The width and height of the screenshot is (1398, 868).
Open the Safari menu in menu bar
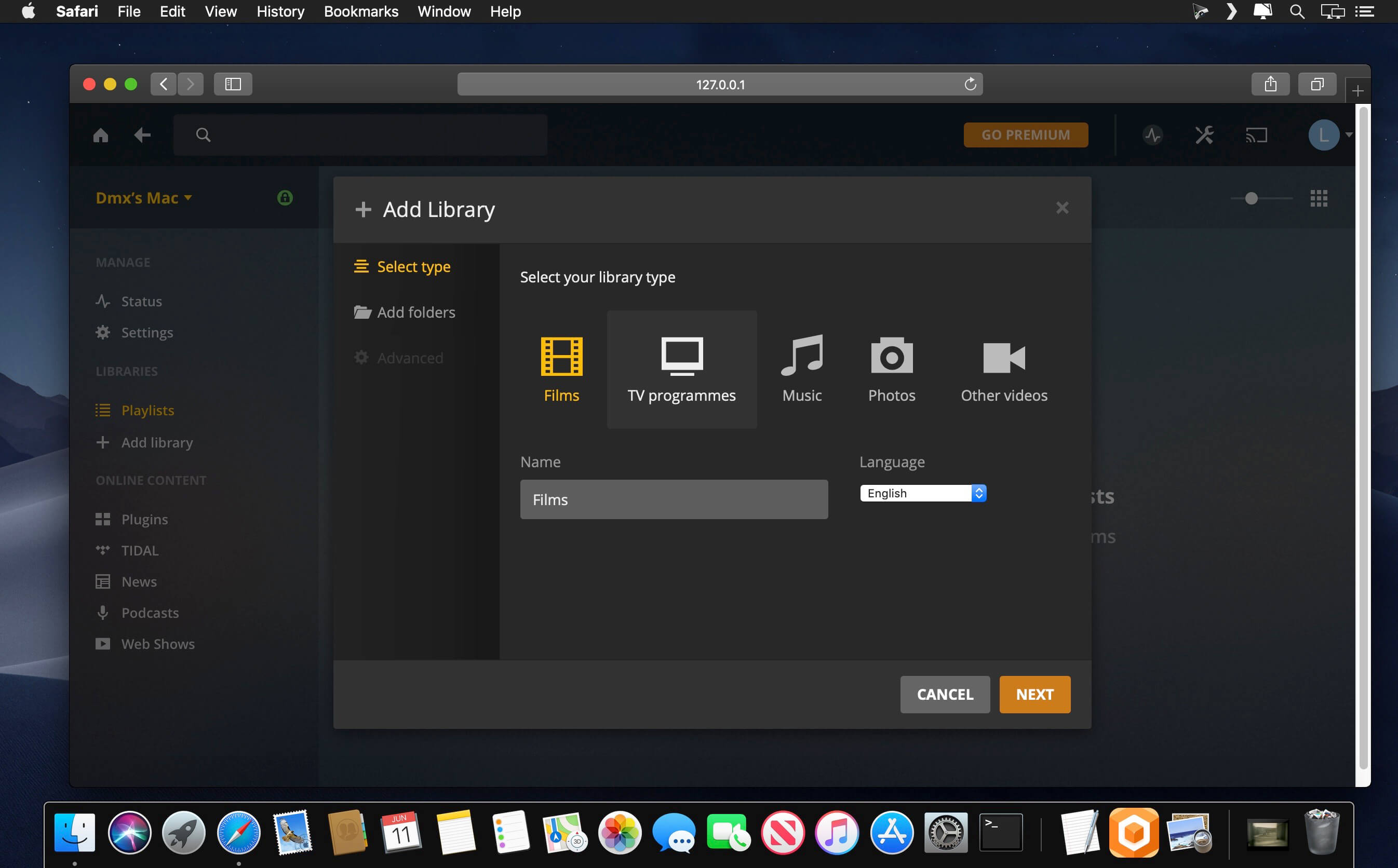pos(77,11)
